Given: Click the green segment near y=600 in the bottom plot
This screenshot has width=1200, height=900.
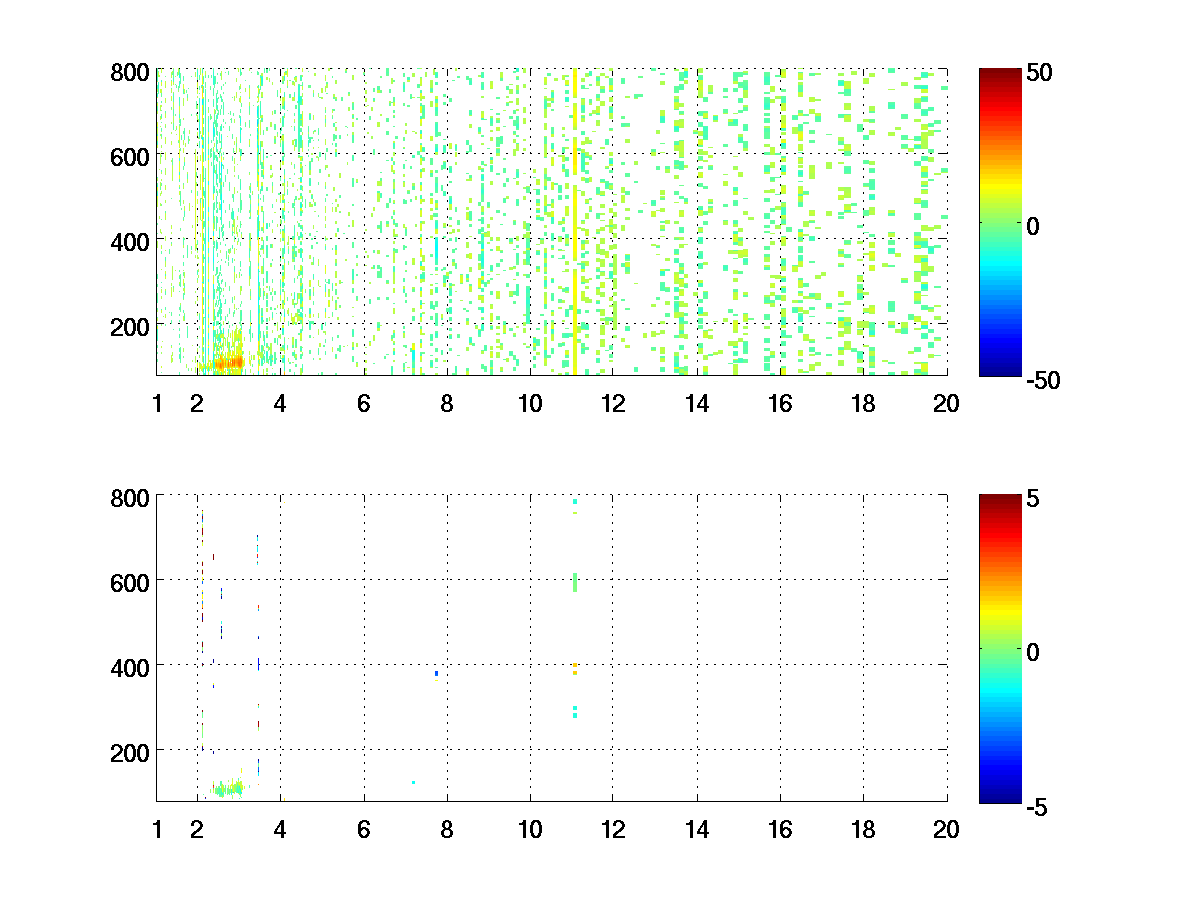Looking at the screenshot, I should coord(575,582).
